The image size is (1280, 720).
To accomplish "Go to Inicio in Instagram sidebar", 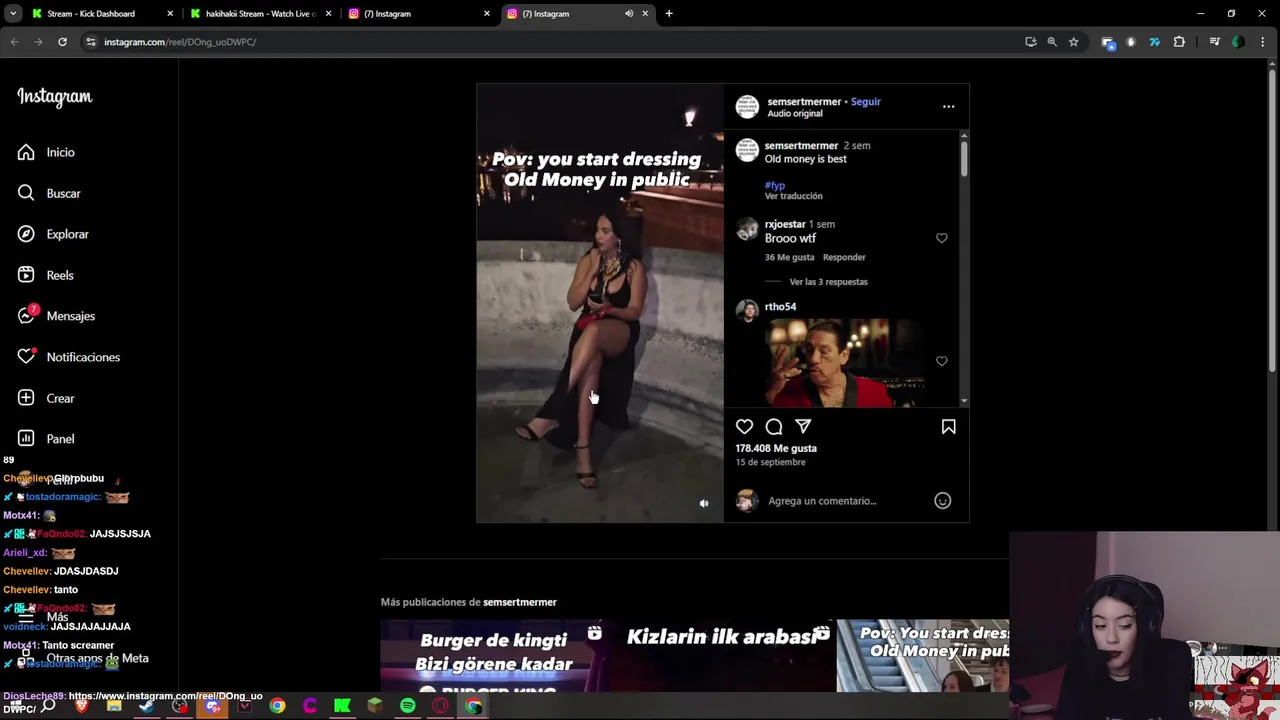I will [46, 152].
